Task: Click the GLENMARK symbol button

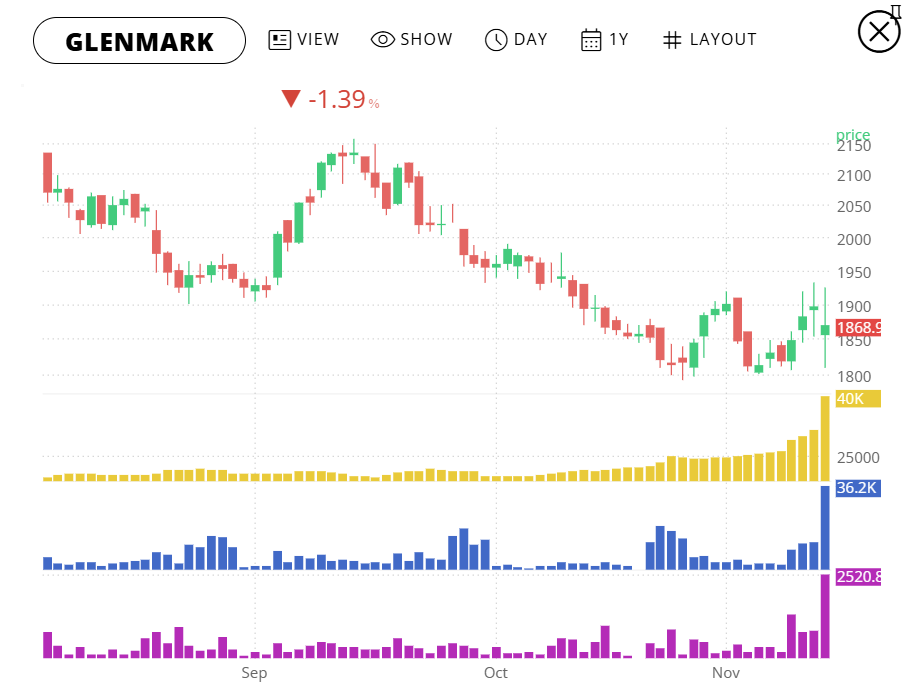Action: [139, 40]
